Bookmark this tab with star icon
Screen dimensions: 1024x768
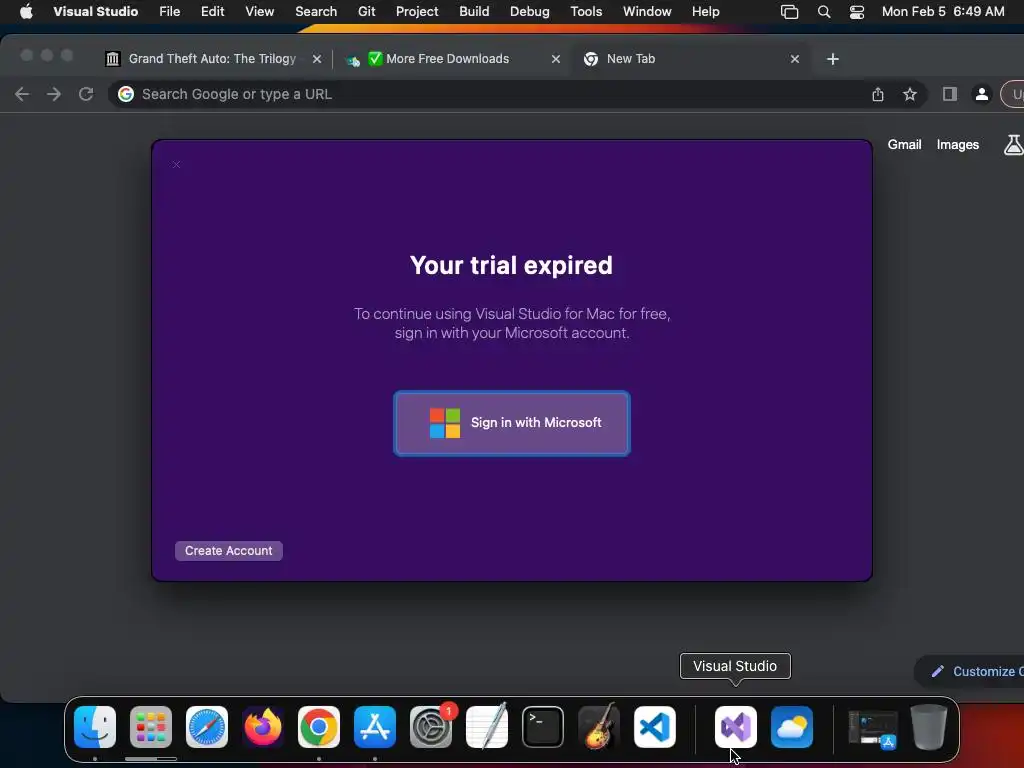pos(910,95)
